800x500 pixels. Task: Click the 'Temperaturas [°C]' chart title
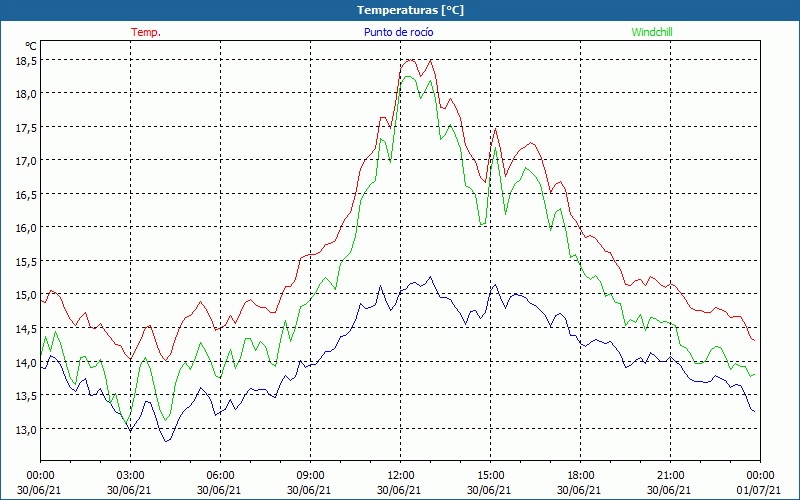click(x=410, y=10)
